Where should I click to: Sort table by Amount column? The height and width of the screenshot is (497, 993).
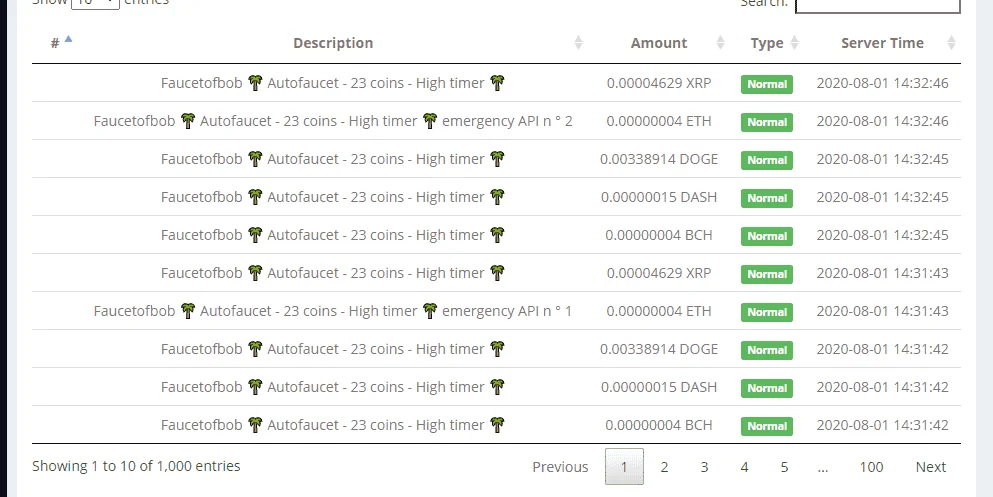tap(720, 43)
